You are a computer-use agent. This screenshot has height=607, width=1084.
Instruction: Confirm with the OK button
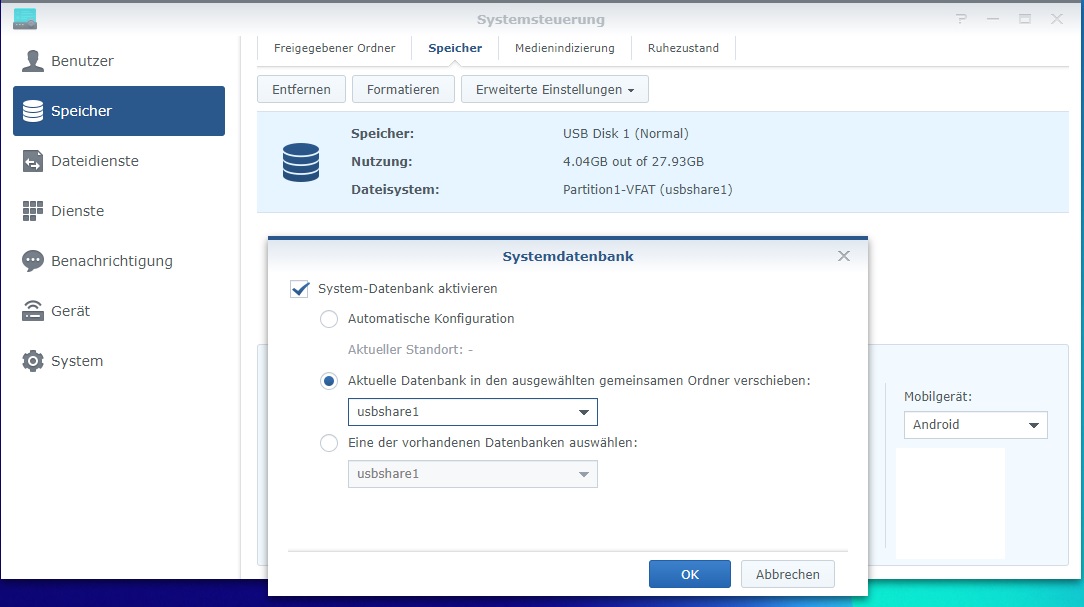pyautogui.click(x=689, y=573)
